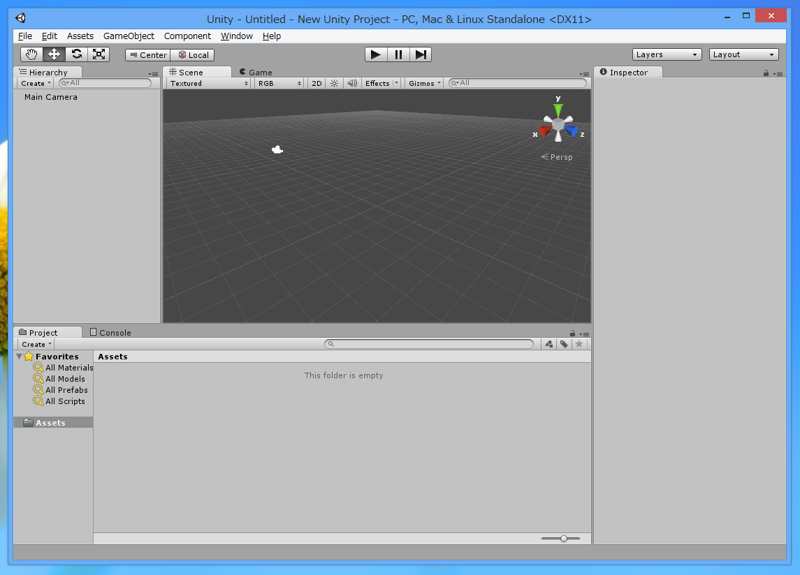Click Search by Label tag icon
Viewport: 800px width, 575px height.
pos(564,344)
